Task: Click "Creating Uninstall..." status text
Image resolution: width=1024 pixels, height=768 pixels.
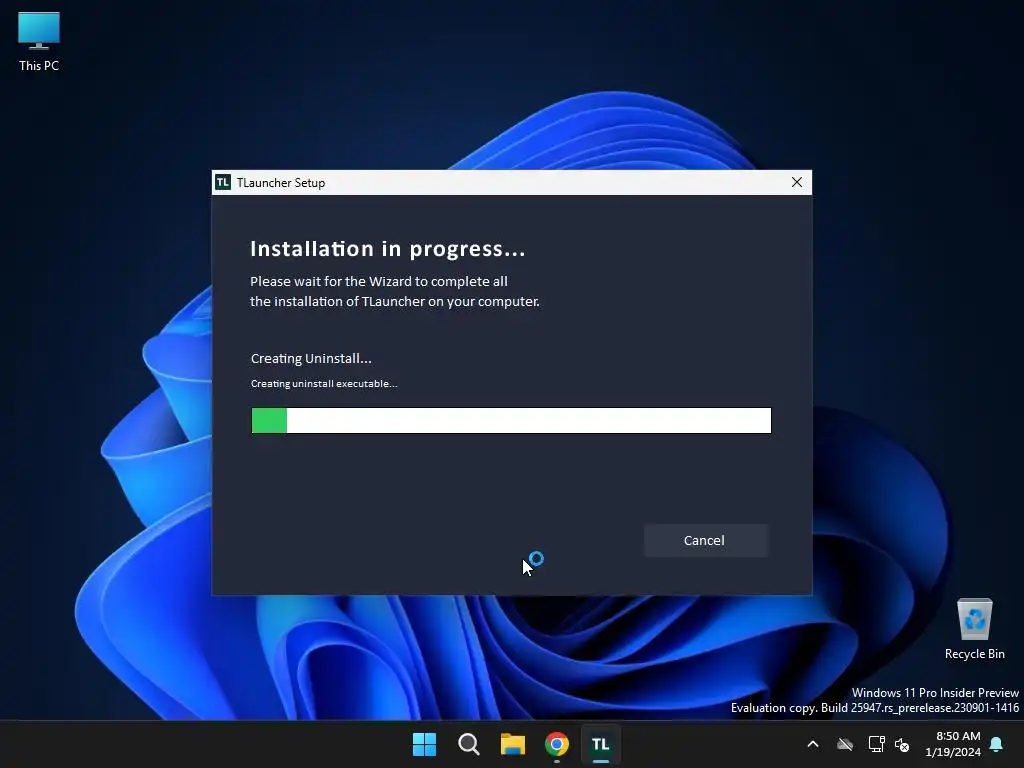Action: pyautogui.click(x=311, y=359)
